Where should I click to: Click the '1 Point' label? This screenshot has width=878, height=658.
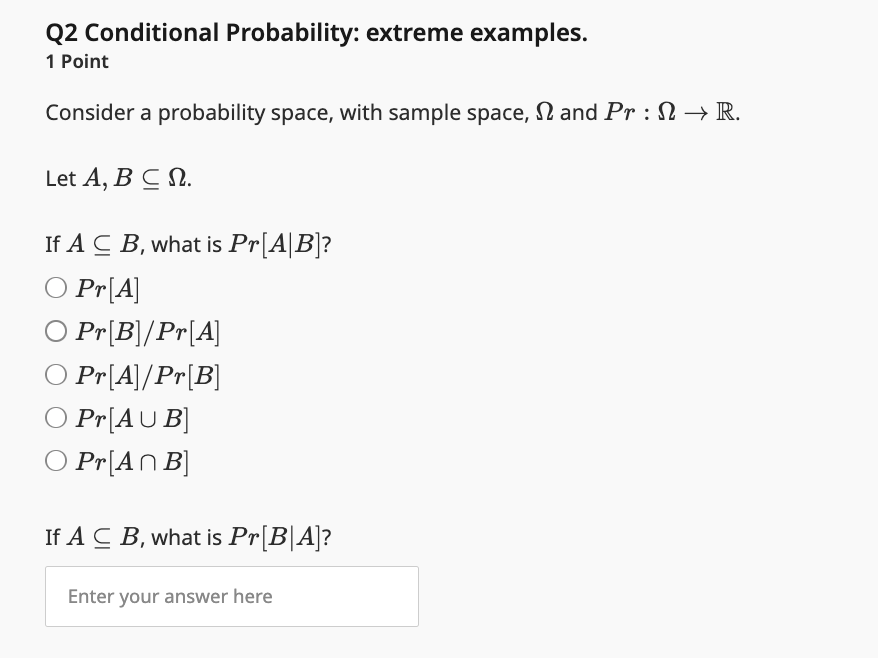(77, 62)
